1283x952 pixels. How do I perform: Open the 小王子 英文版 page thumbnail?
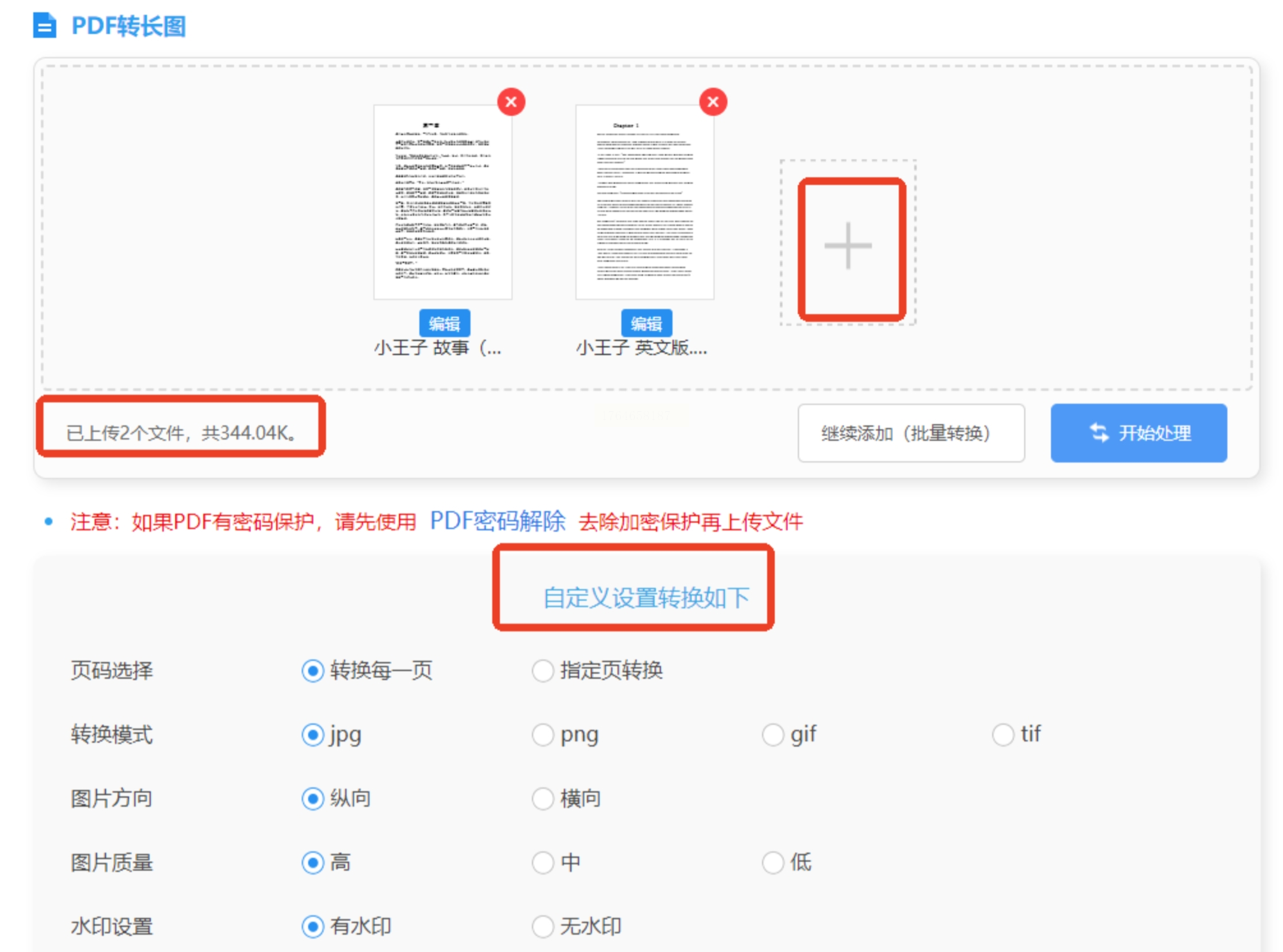(x=644, y=202)
